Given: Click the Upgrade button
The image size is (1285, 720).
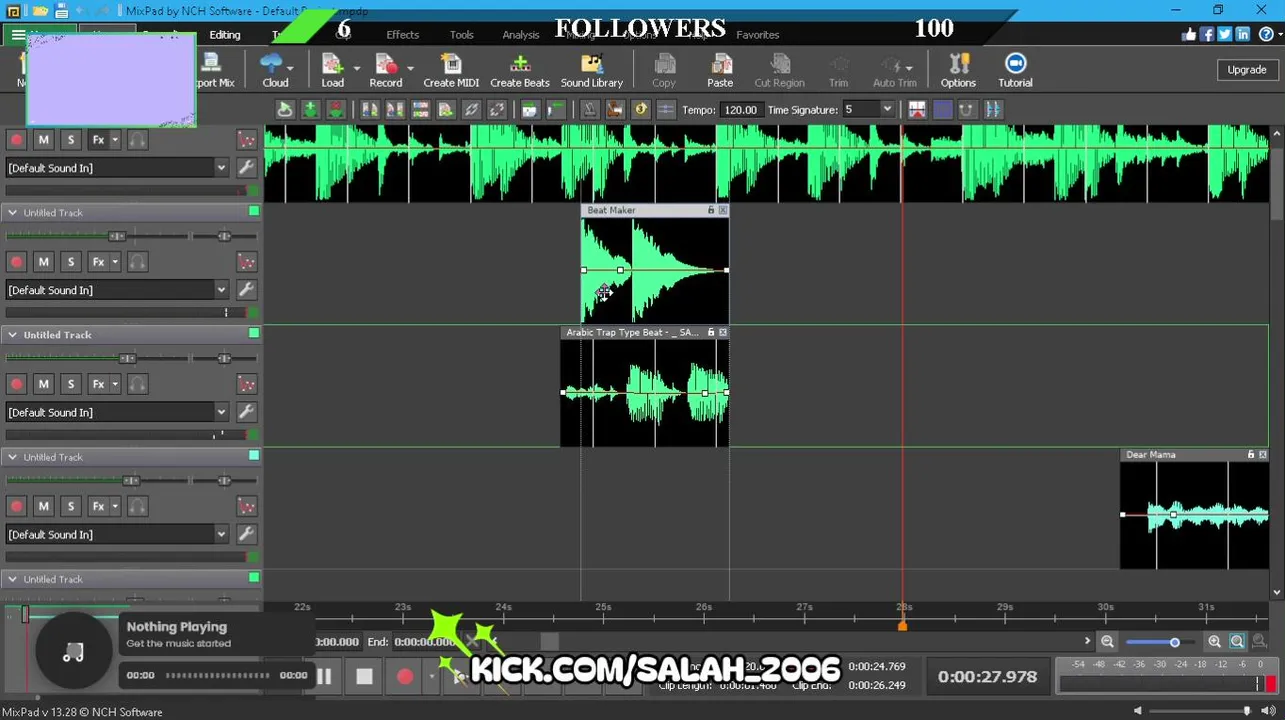Looking at the screenshot, I should [1246, 70].
